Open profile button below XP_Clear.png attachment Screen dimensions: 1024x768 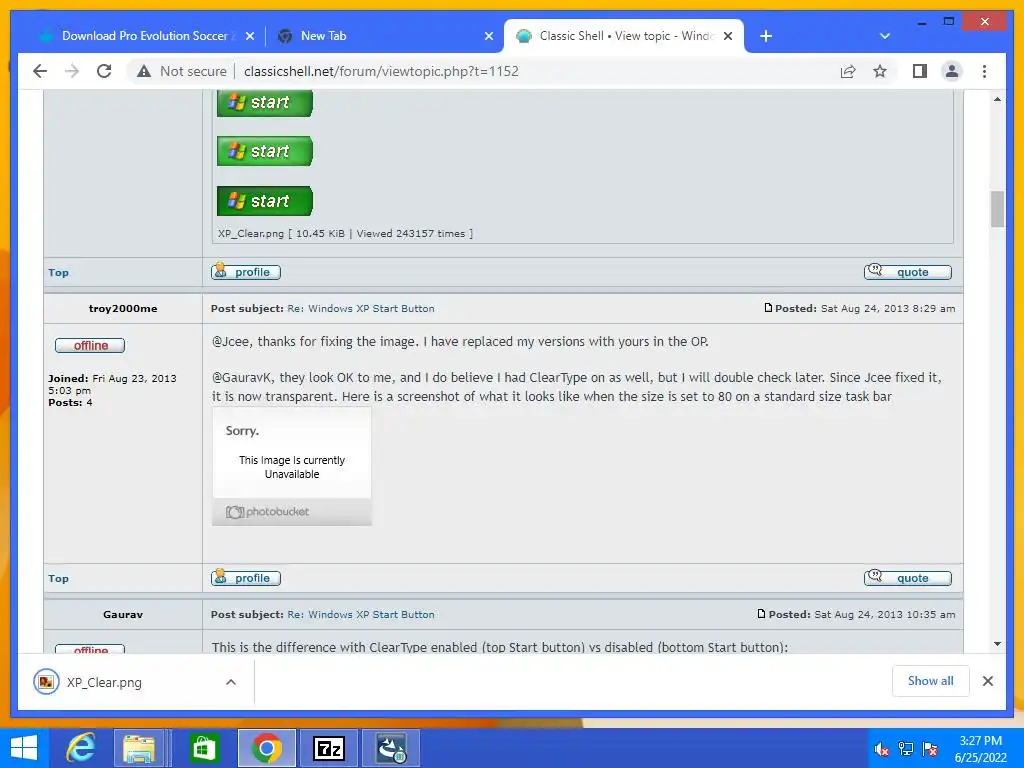pyautogui.click(x=246, y=272)
